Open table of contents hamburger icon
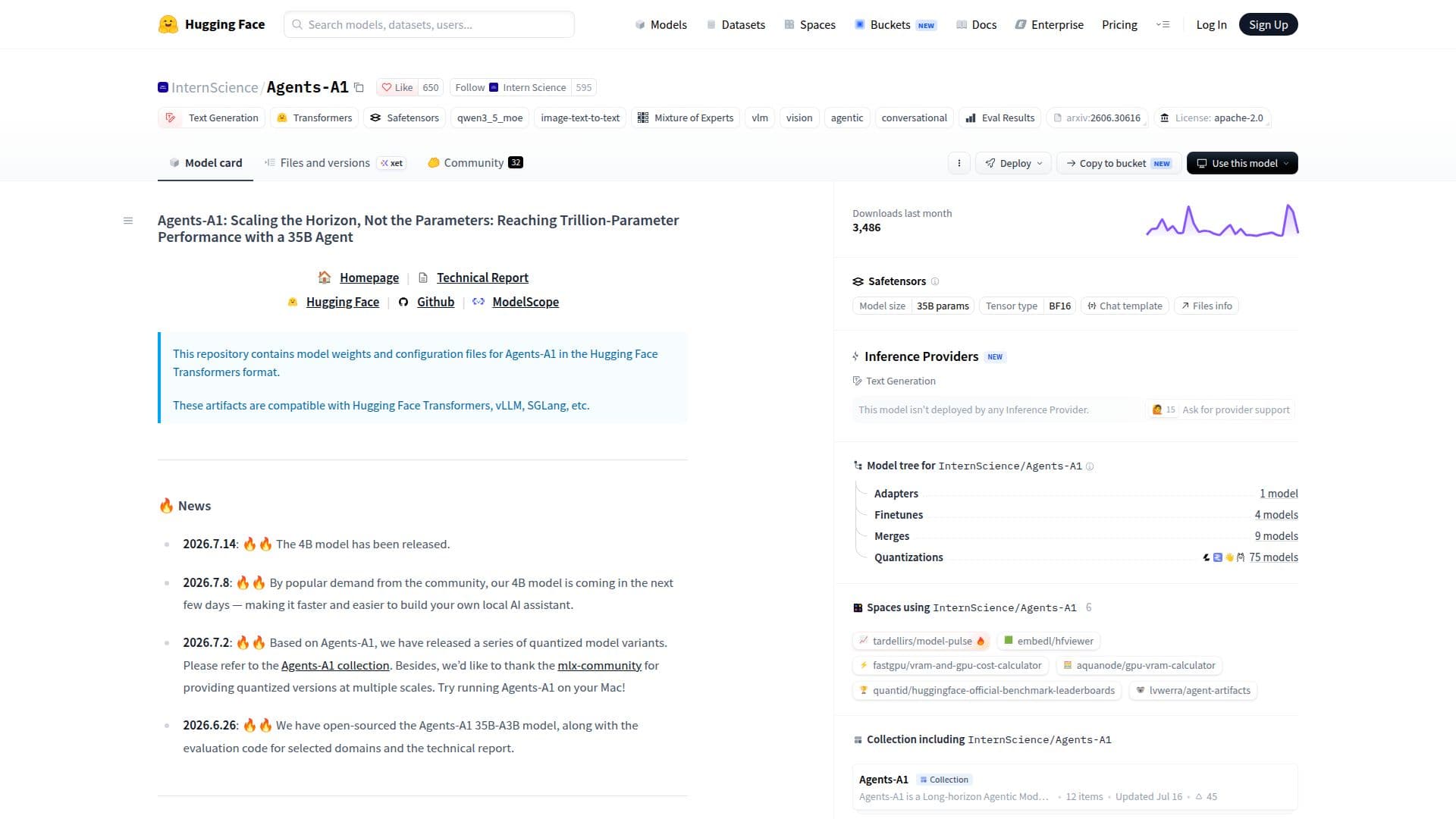Image resolution: width=1456 pixels, height=819 pixels. tap(128, 221)
